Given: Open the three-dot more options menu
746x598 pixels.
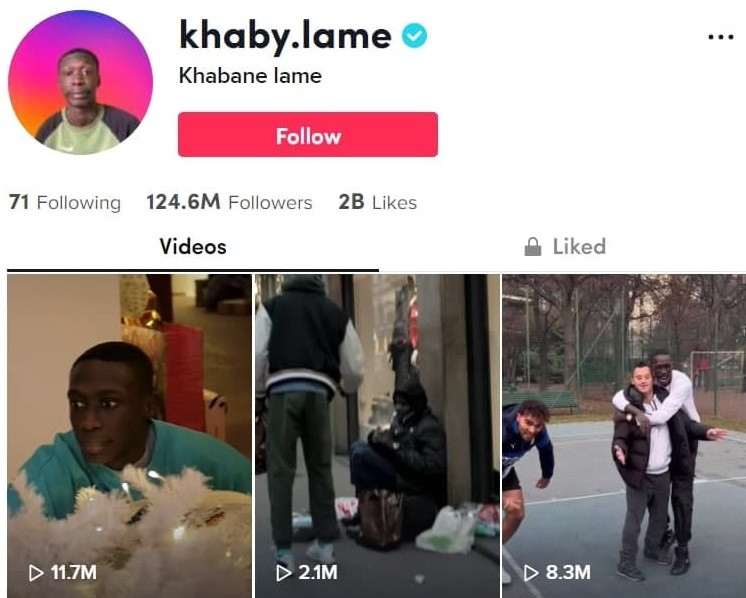Looking at the screenshot, I should (721, 37).
